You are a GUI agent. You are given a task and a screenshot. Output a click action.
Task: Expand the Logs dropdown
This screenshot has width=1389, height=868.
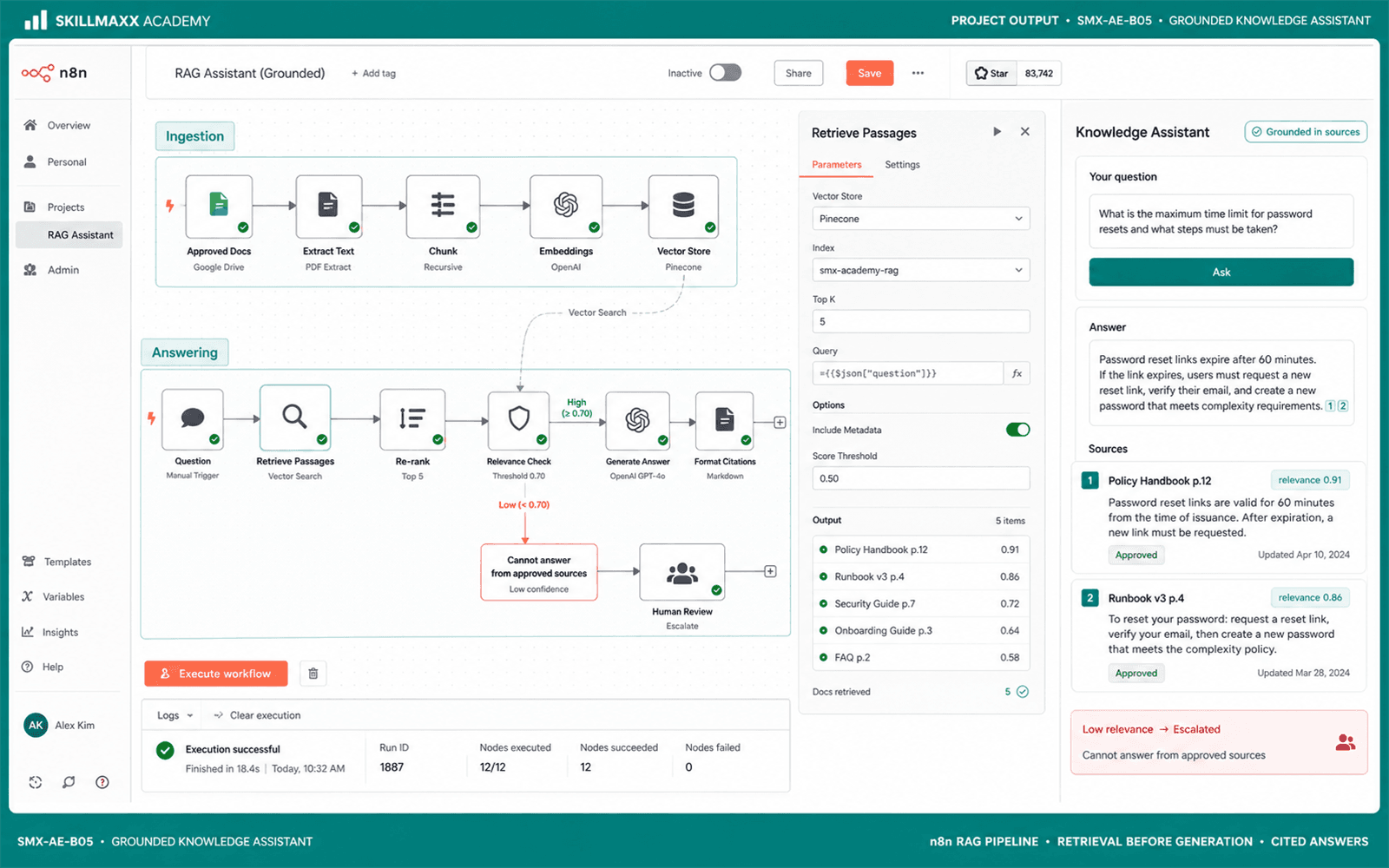[174, 715]
